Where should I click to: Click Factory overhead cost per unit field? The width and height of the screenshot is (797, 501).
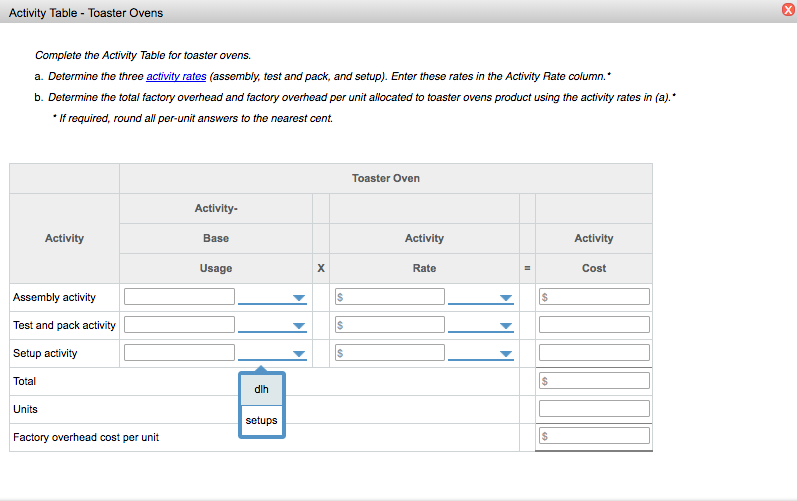pyautogui.click(x=594, y=436)
